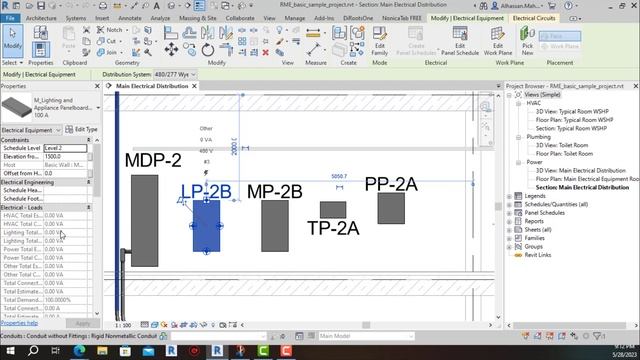Viewport: 640px width, 360px height.
Task: Click Pick New host tool
Action: click(527, 41)
